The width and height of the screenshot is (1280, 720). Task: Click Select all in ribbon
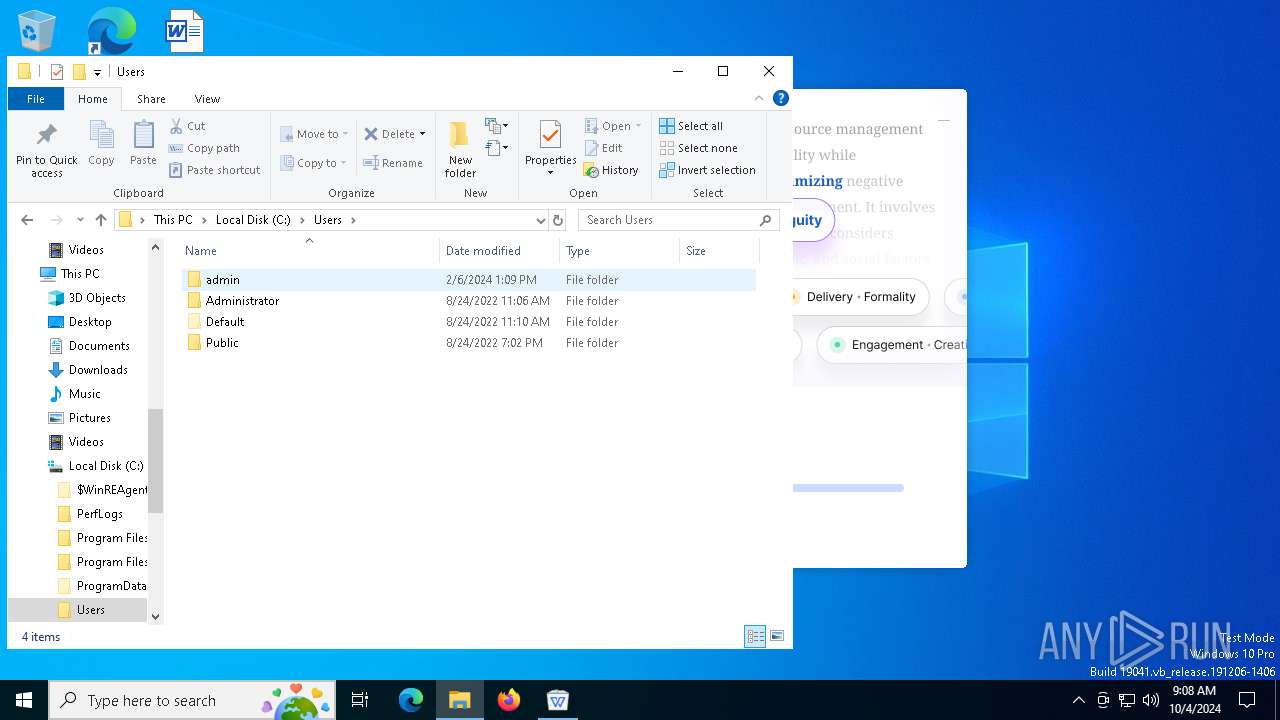691,126
